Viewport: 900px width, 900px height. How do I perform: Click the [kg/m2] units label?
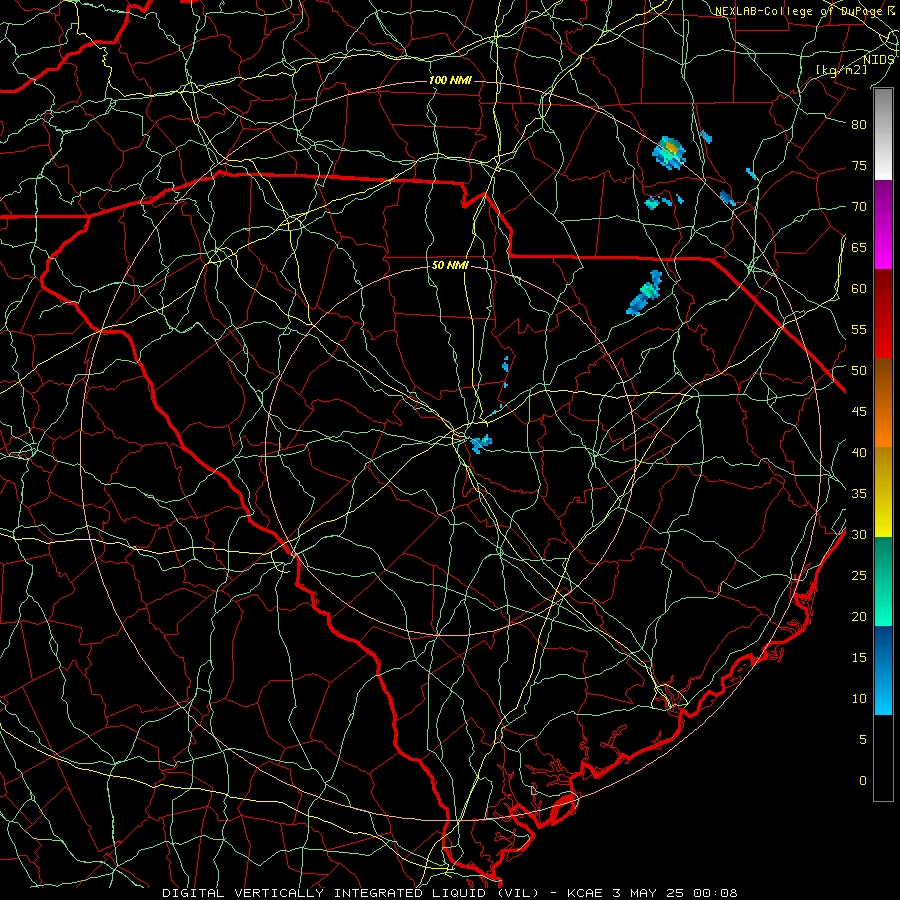[841, 69]
